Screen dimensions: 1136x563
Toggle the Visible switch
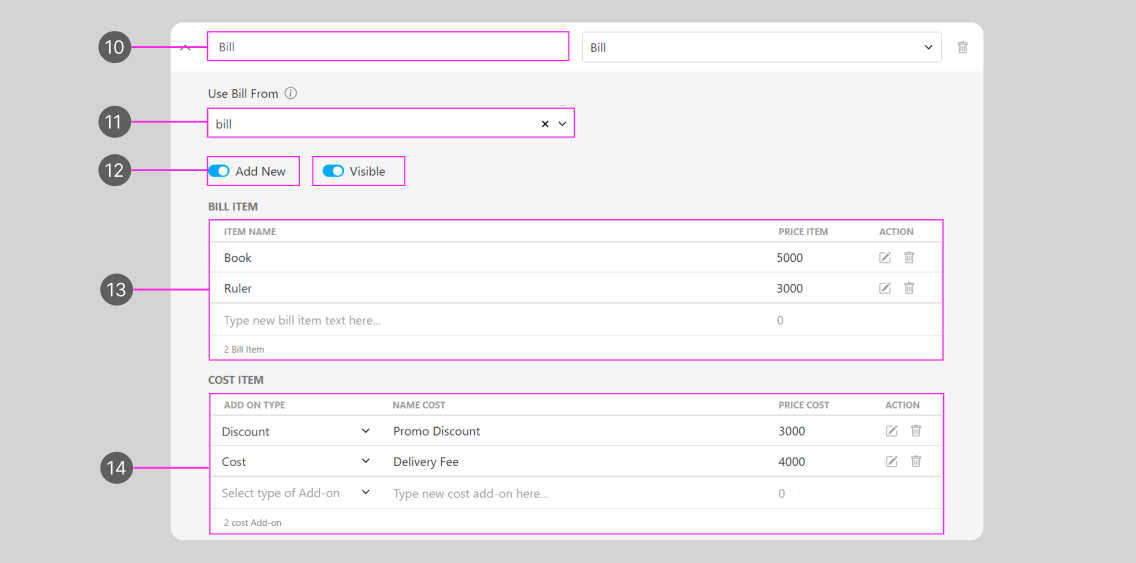pyautogui.click(x=333, y=171)
